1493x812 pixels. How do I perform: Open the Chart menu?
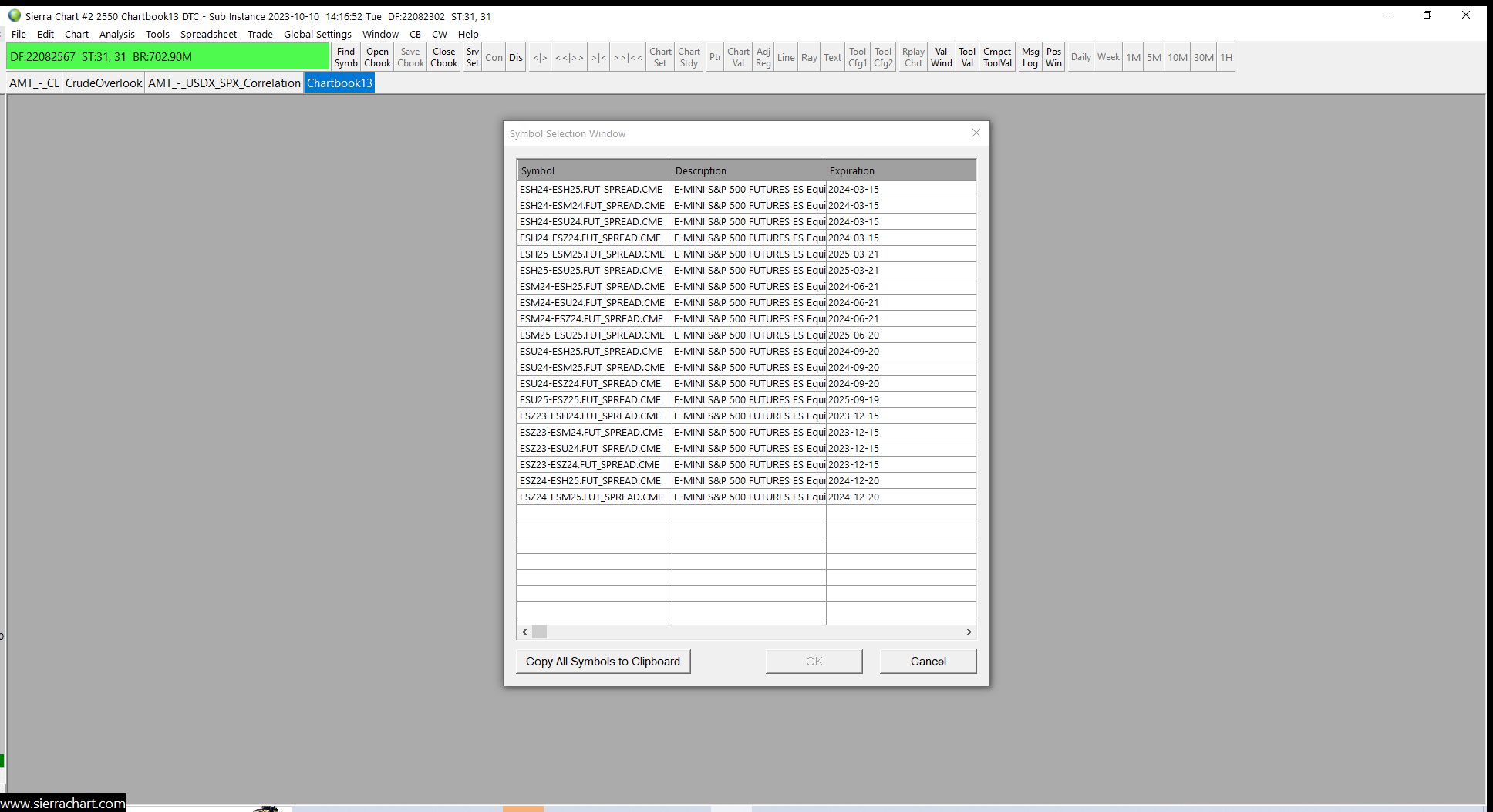tap(76, 34)
